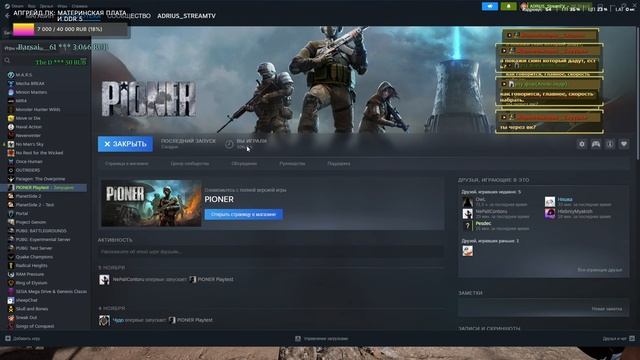Show game info icon
The image size is (640, 360).
click(x=610, y=144)
